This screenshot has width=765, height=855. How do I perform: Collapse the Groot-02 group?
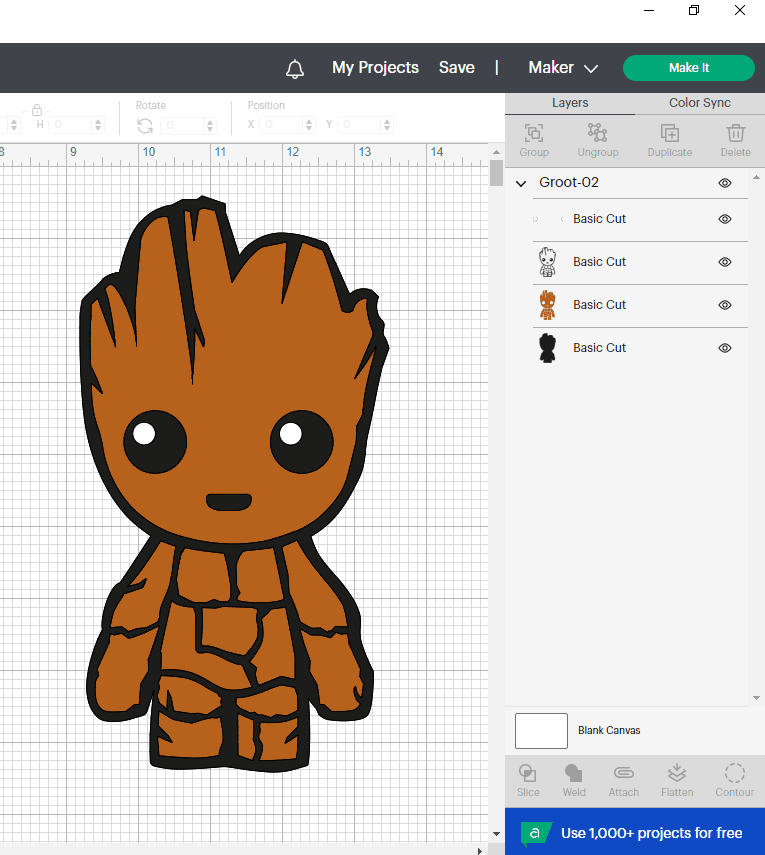[521, 183]
